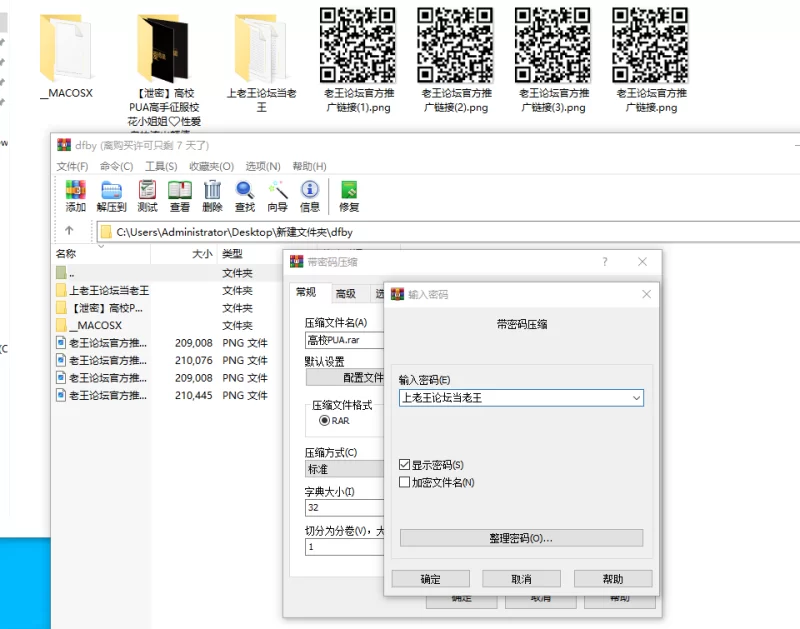Select the parent folder '..' row
Viewport: 800px width, 629px height.
(x=168, y=273)
